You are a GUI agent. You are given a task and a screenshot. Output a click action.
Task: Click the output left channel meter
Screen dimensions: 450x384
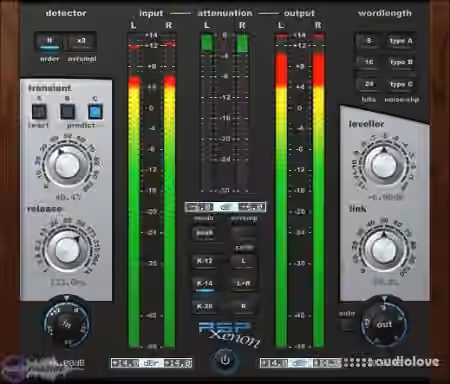click(x=281, y=190)
